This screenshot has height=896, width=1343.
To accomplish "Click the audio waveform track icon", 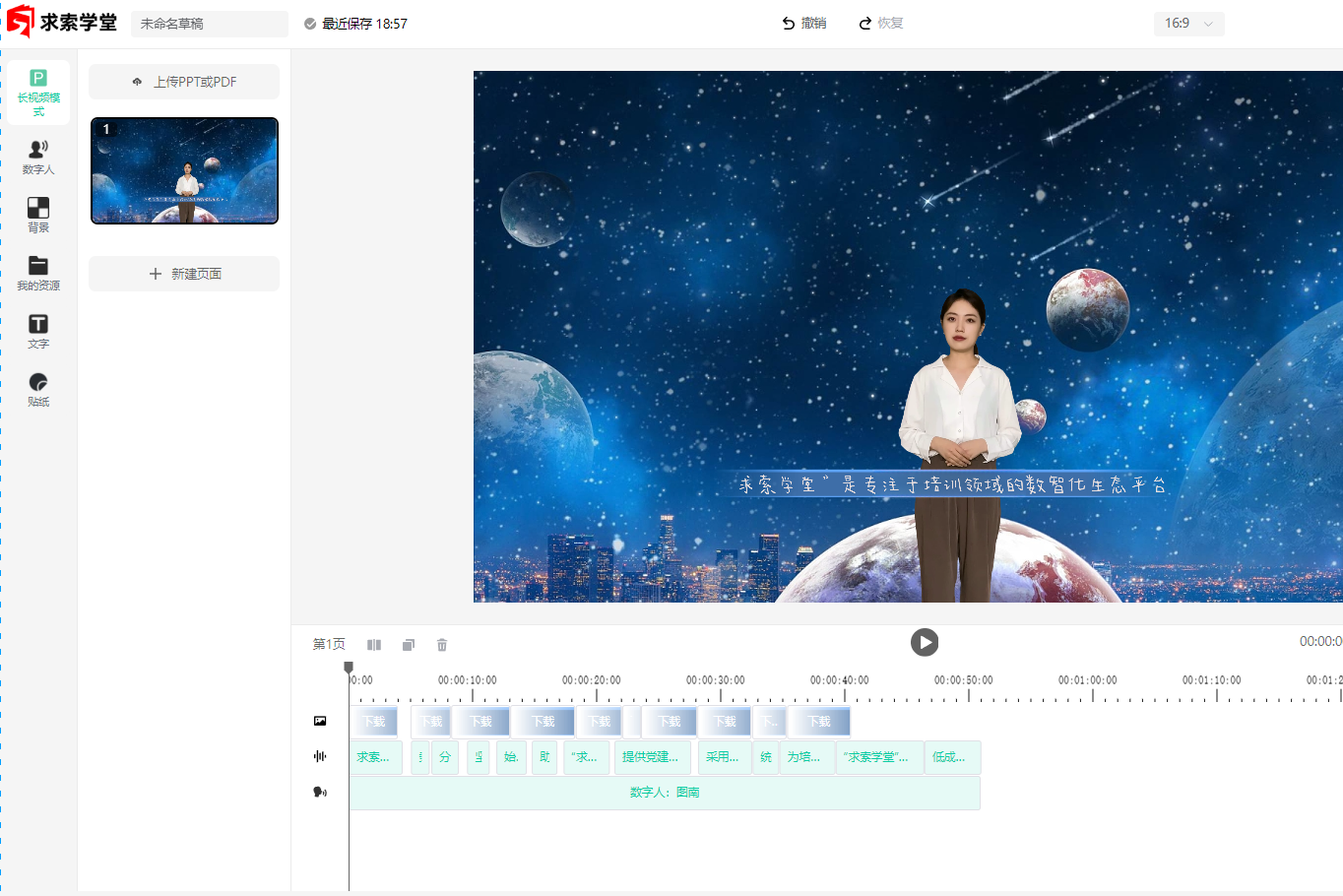I will (x=320, y=756).
